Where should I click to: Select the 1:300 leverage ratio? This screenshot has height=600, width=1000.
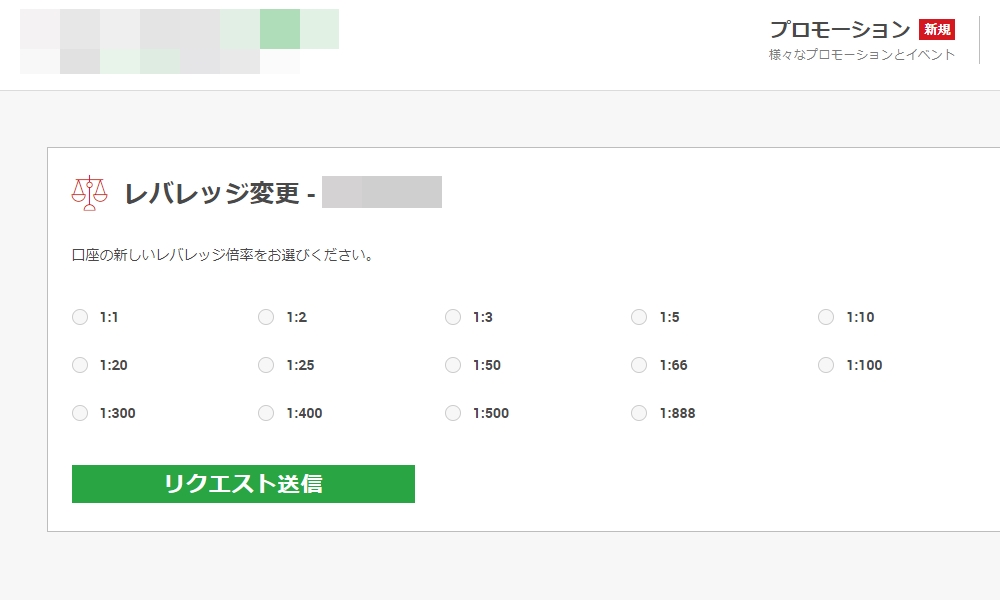coord(80,413)
